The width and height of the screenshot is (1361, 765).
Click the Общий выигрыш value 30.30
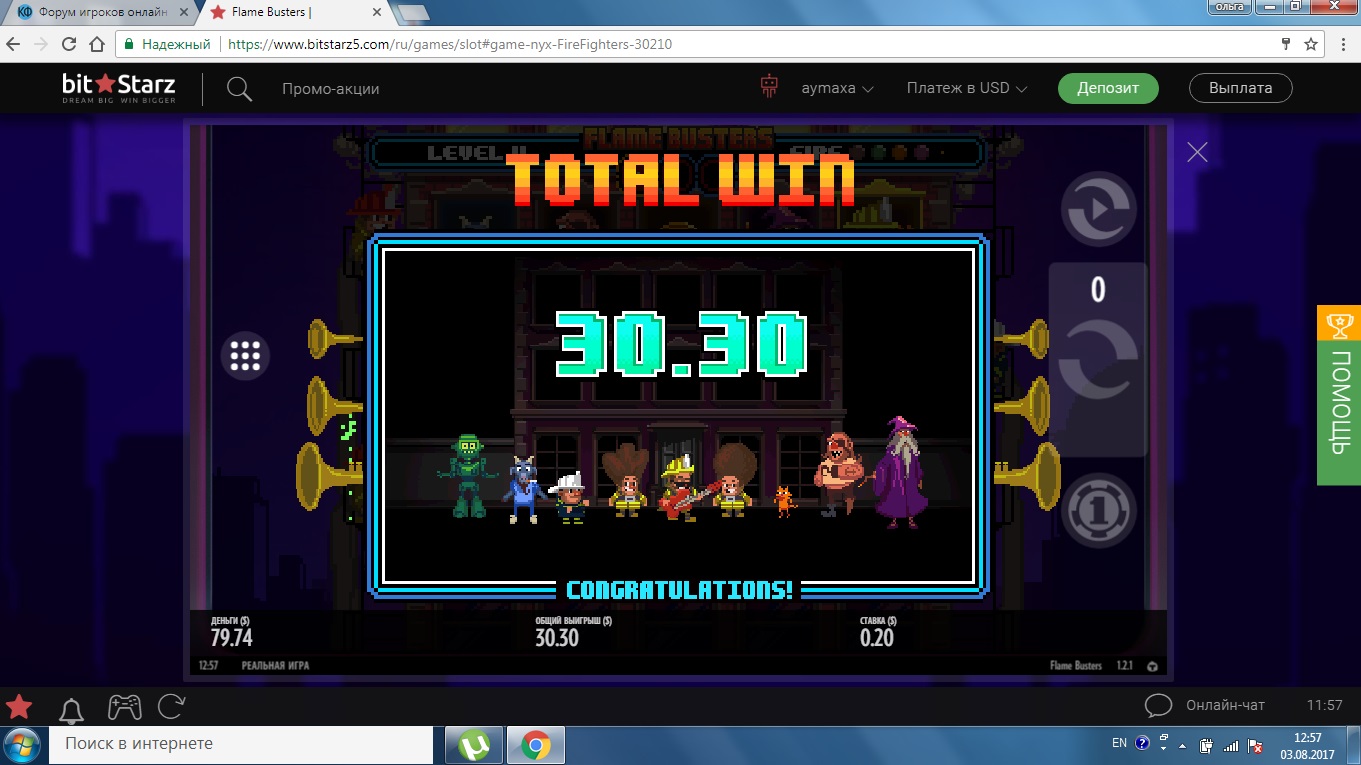point(557,638)
